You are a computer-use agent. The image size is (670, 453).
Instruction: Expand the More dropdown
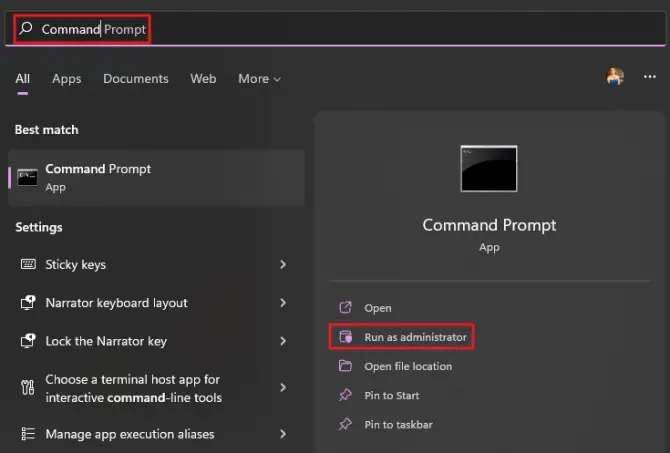[259, 79]
